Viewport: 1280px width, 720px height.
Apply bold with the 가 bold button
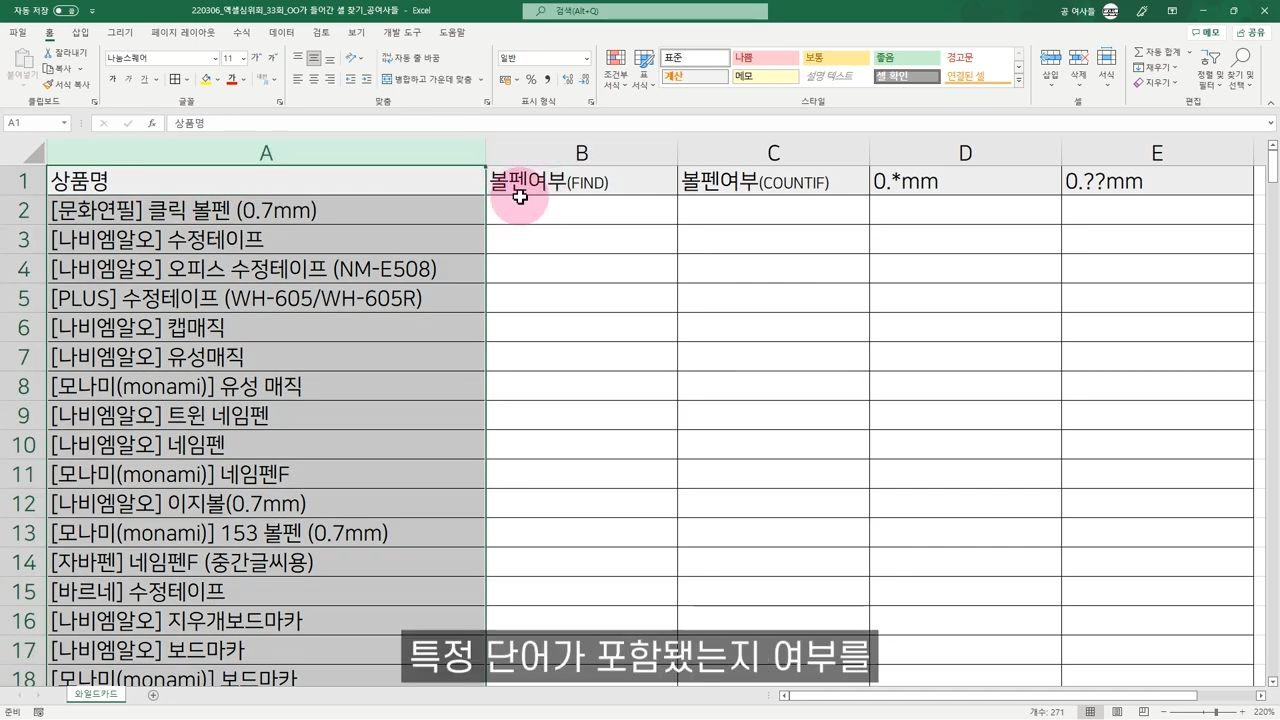tap(113, 79)
